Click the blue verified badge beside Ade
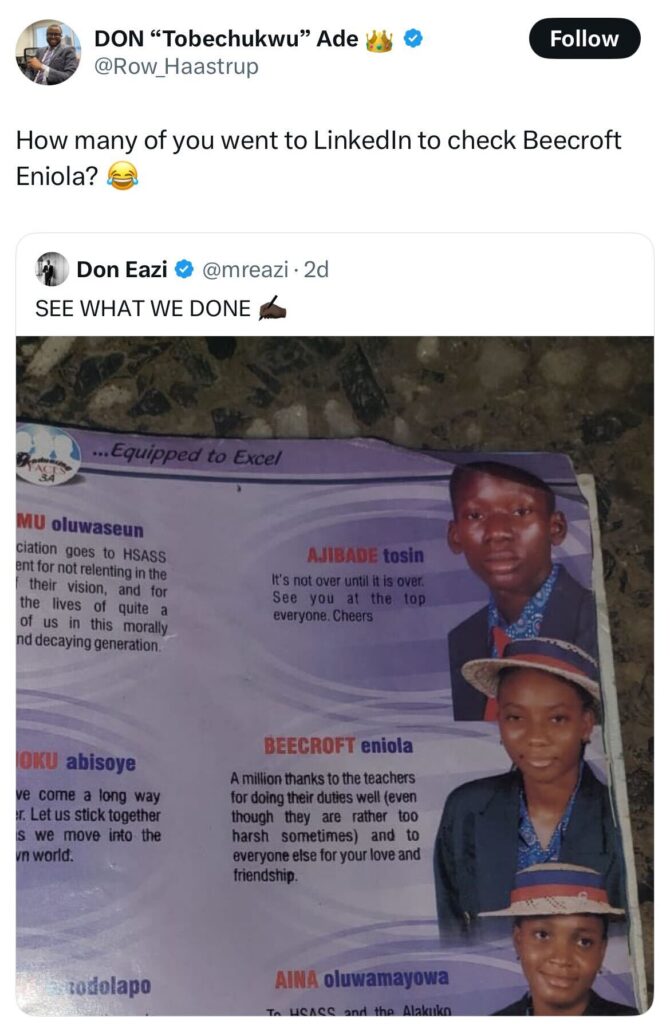 (x=413, y=39)
